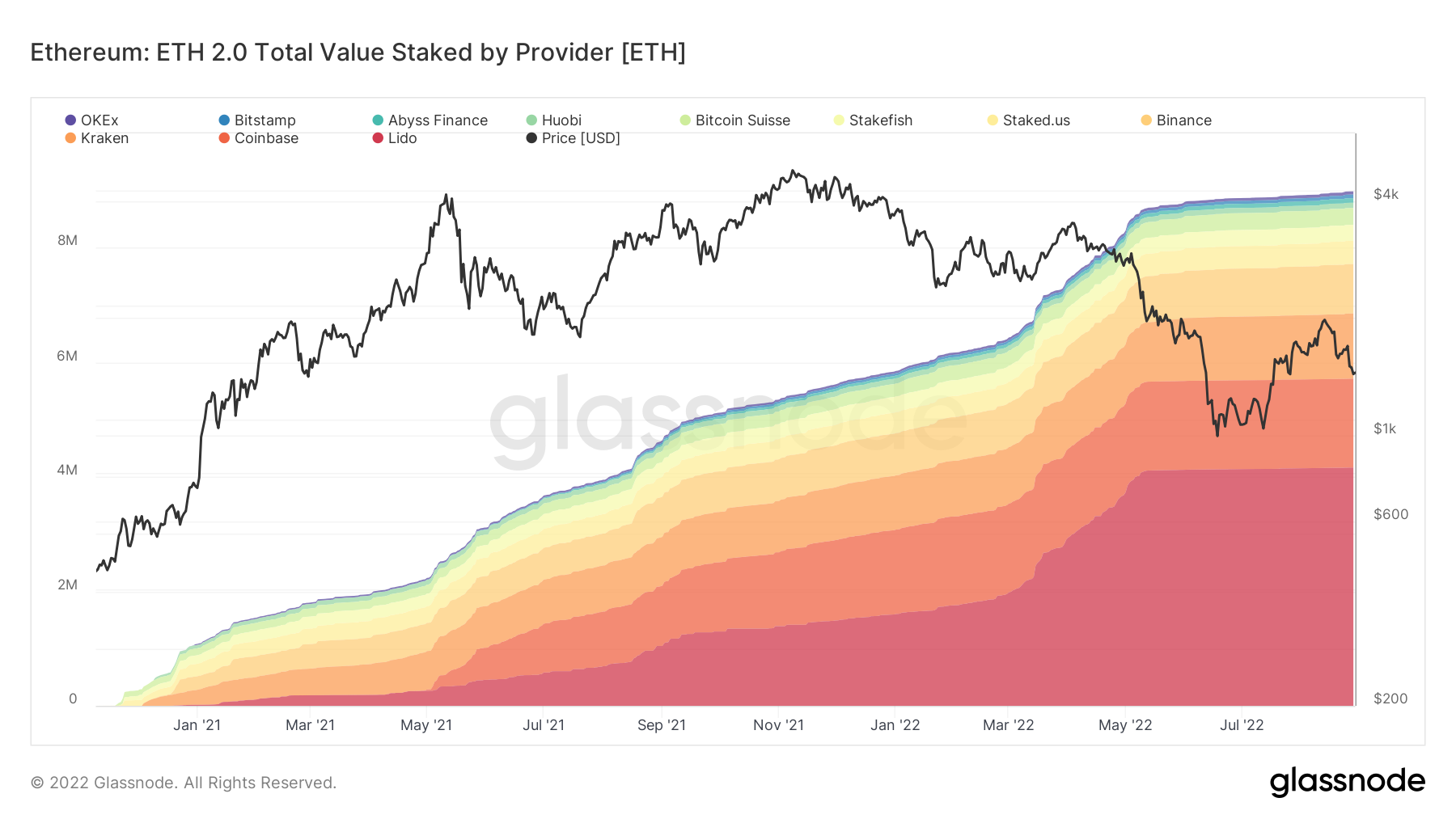Click the Bitstamp blue legend dot
The height and width of the screenshot is (819, 1456).
click(224, 120)
